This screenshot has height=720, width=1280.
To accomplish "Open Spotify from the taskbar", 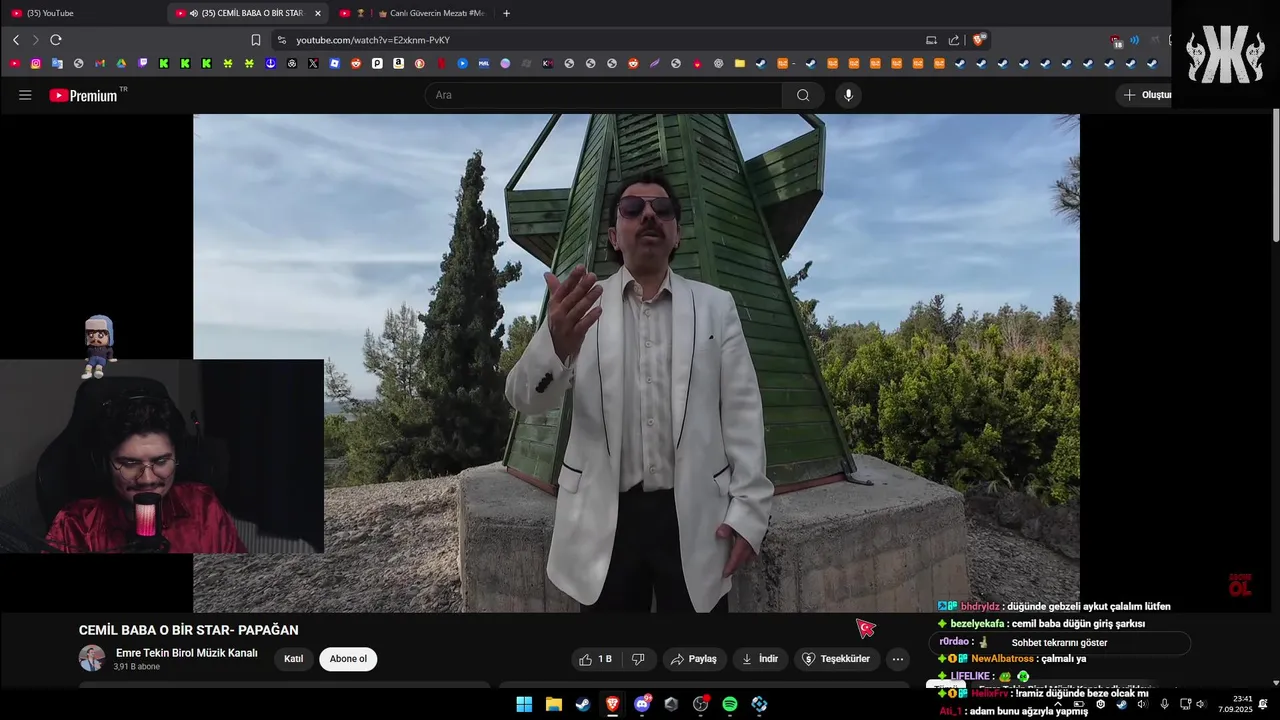I will [730, 704].
